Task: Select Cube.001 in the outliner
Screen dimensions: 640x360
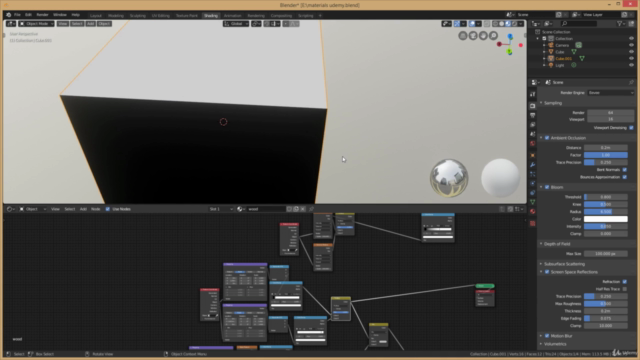Action: pyautogui.click(x=564, y=58)
